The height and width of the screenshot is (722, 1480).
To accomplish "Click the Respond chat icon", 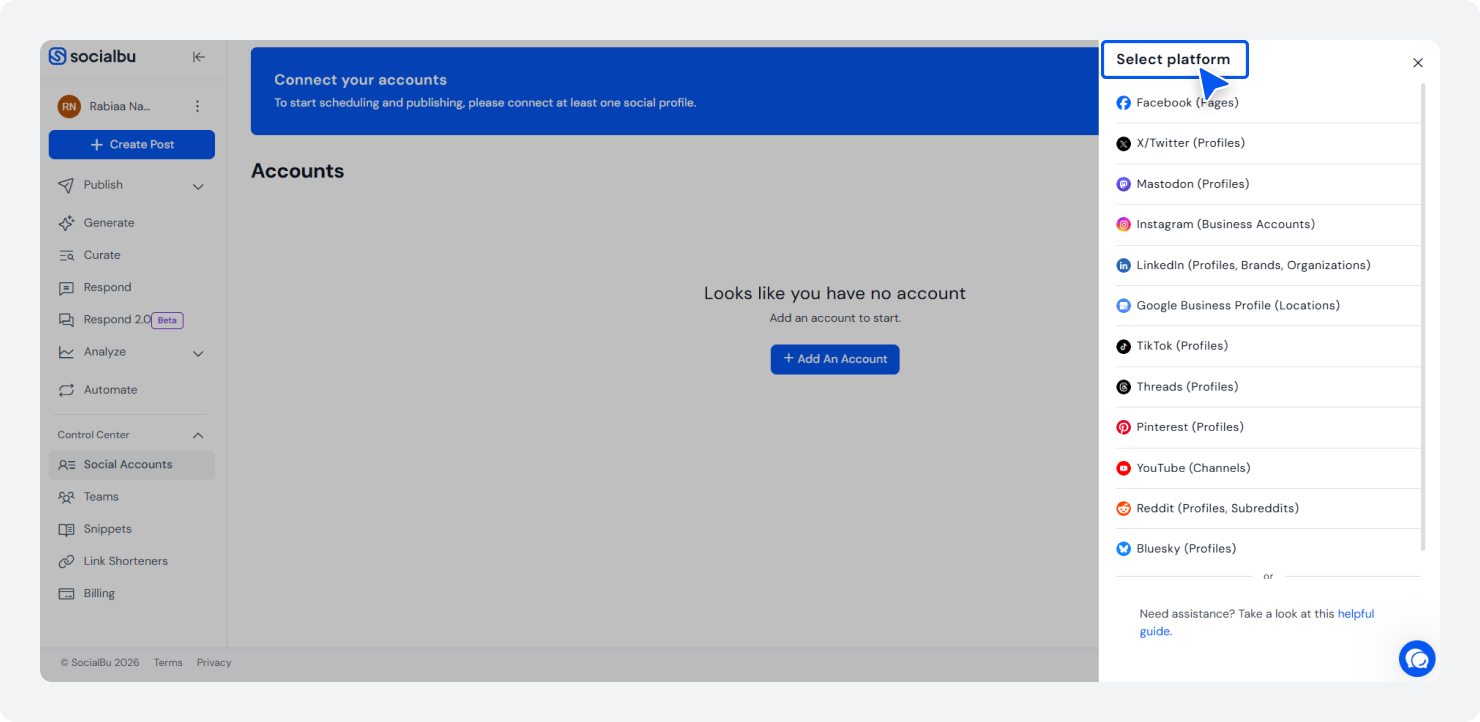I will [66, 288].
